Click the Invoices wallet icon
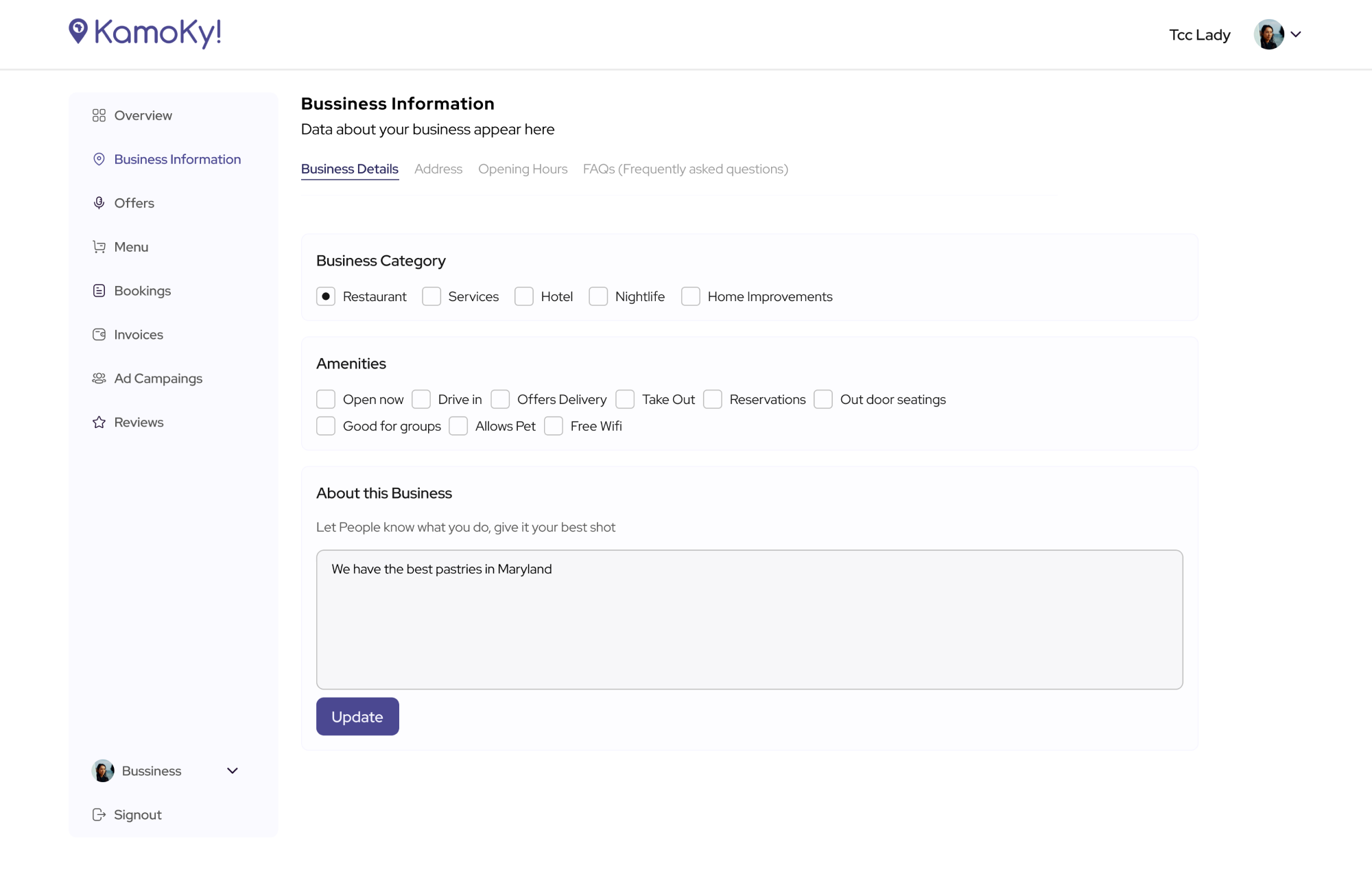This screenshot has height=887, width=1372. (x=99, y=335)
